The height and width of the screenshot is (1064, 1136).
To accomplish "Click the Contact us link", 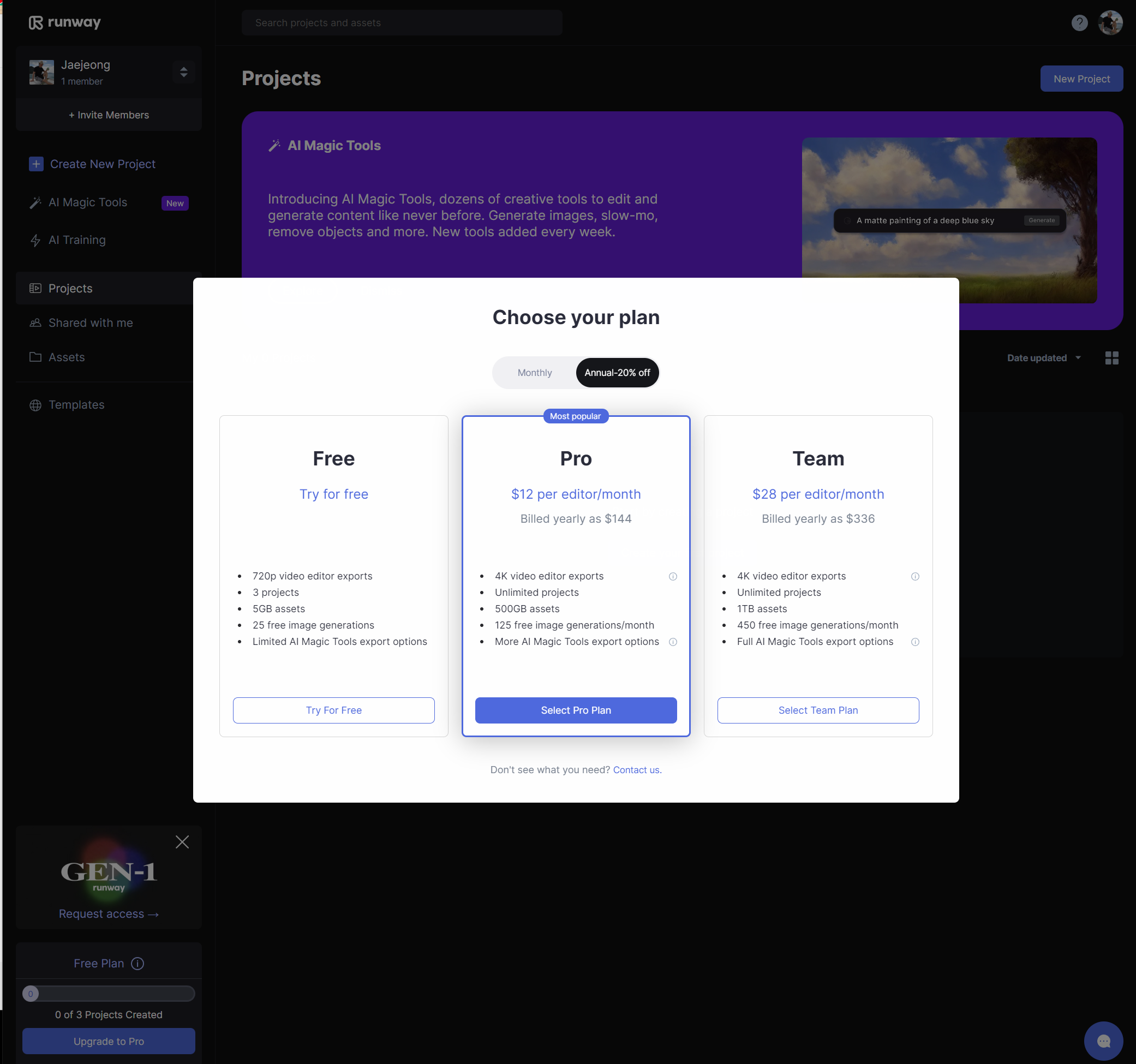I will pos(637,770).
